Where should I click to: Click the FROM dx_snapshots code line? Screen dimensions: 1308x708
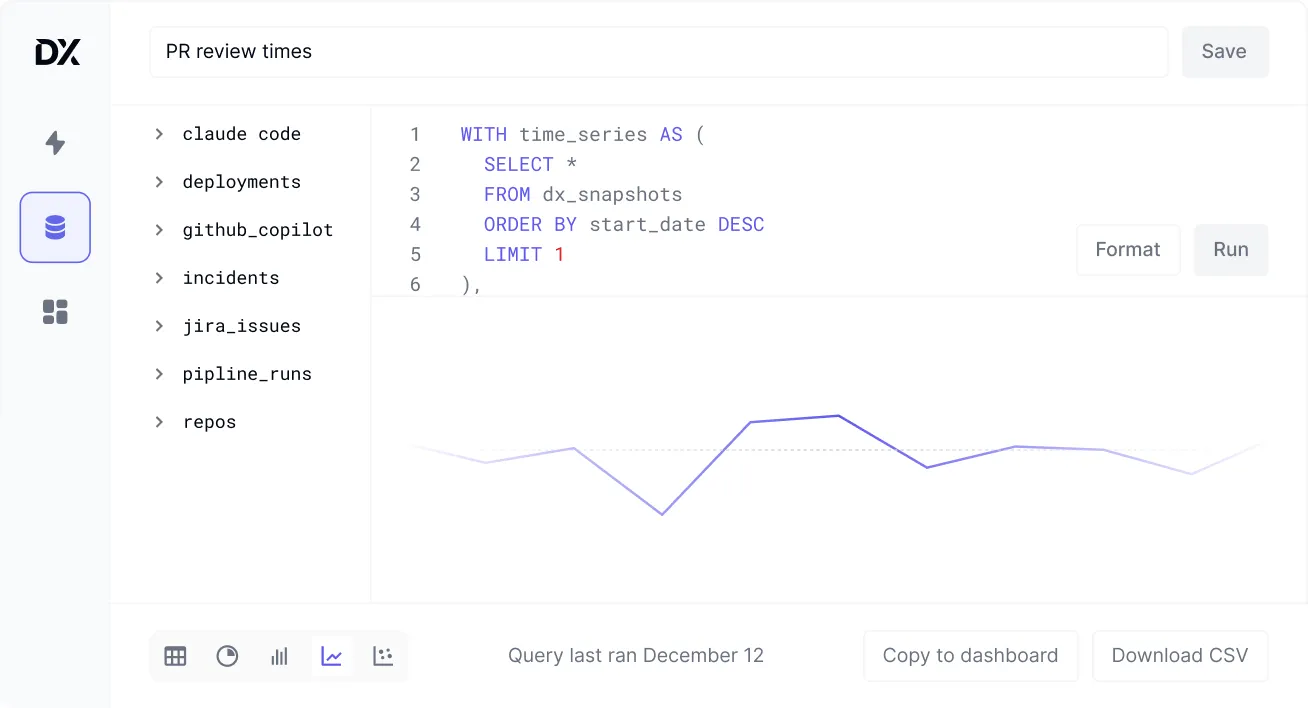pos(583,194)
